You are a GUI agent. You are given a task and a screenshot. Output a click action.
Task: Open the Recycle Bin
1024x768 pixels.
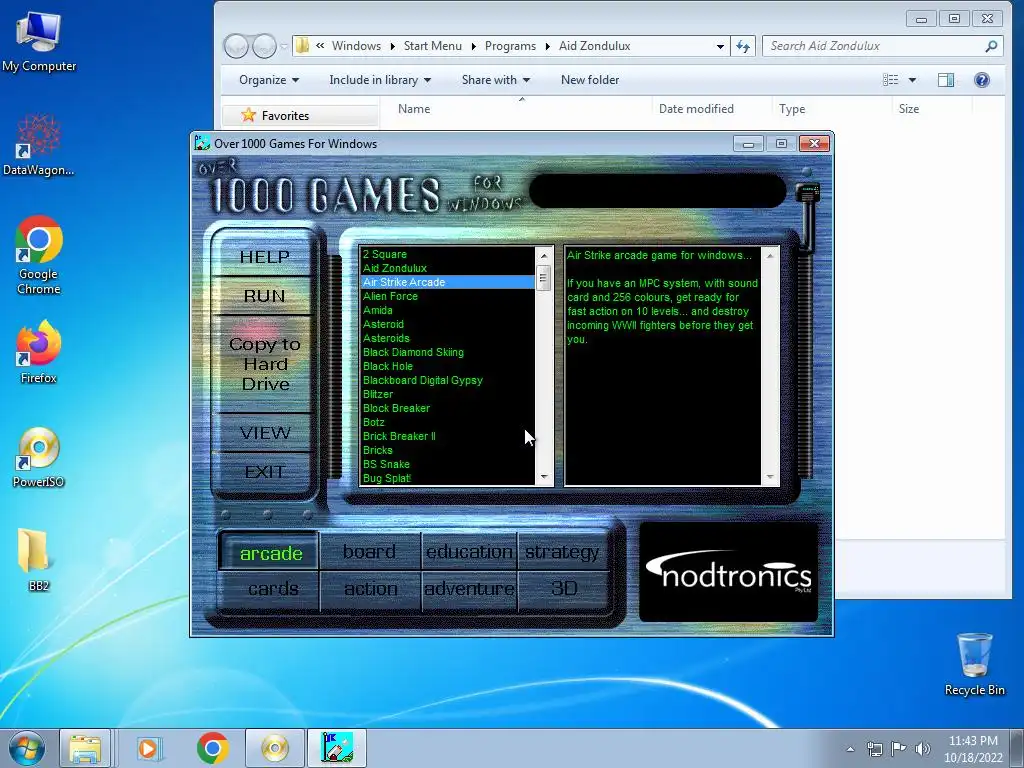click(974, 664)
